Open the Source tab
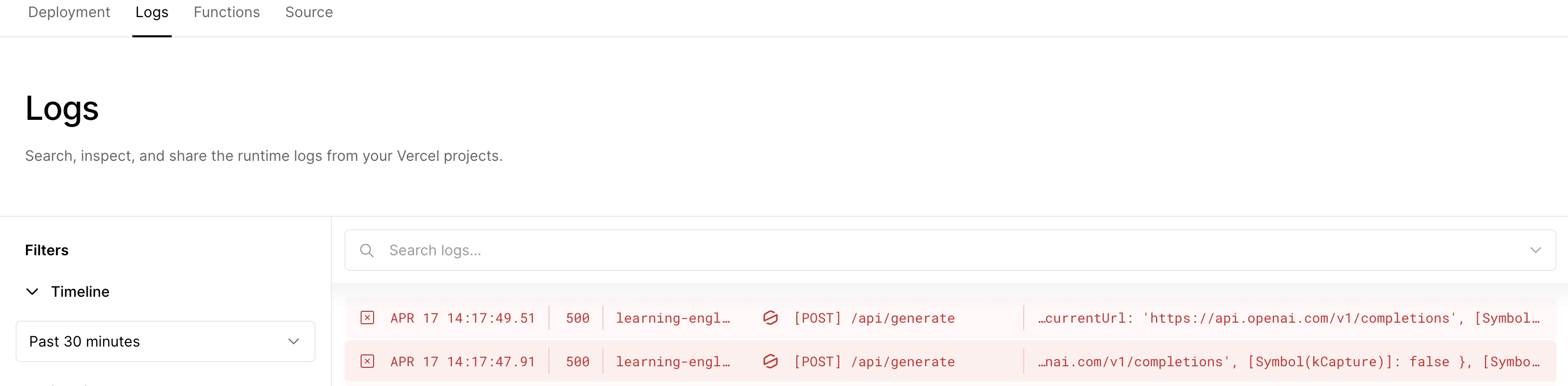 click(309, 12)
